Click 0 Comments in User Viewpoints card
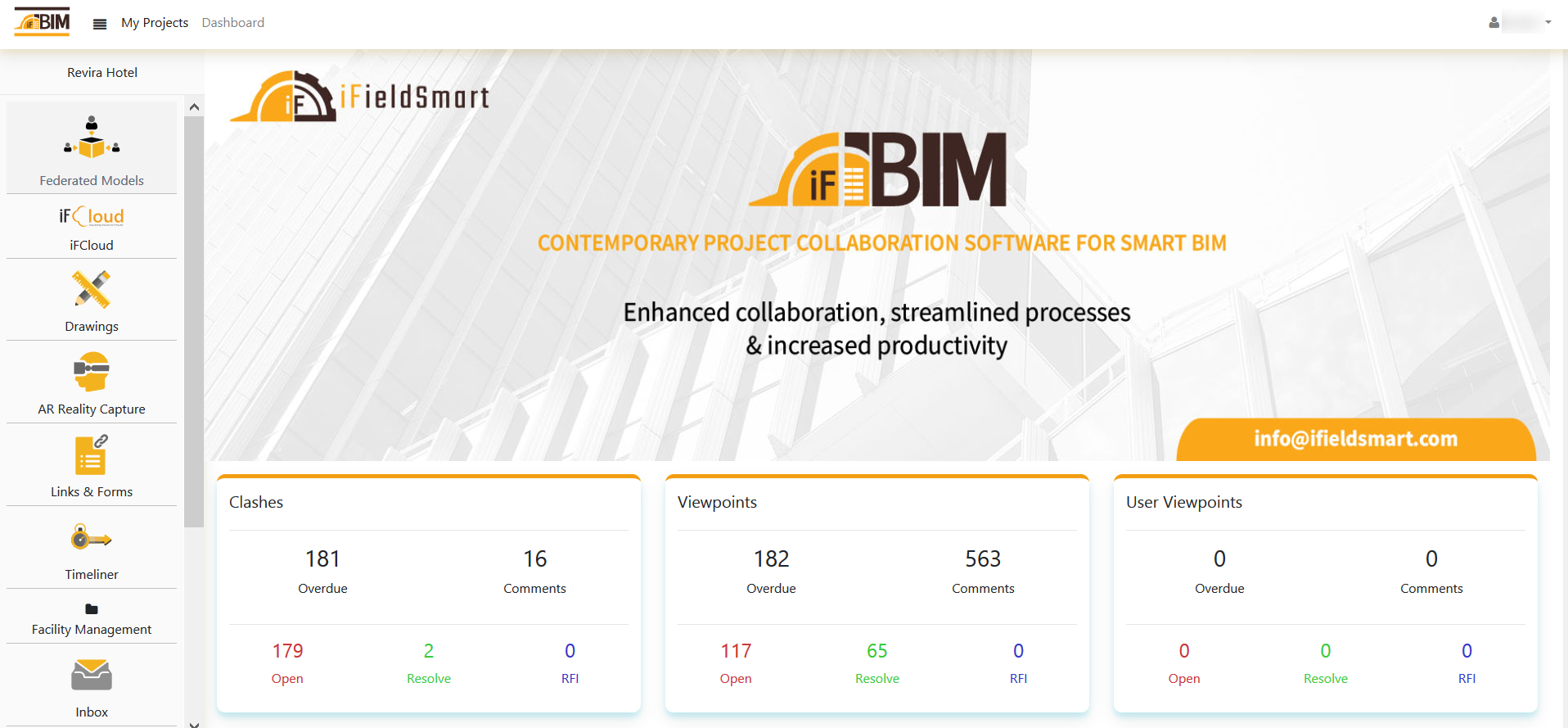Image resolution: width=1568 pixels, height=728 pixels. point(1431,572)
